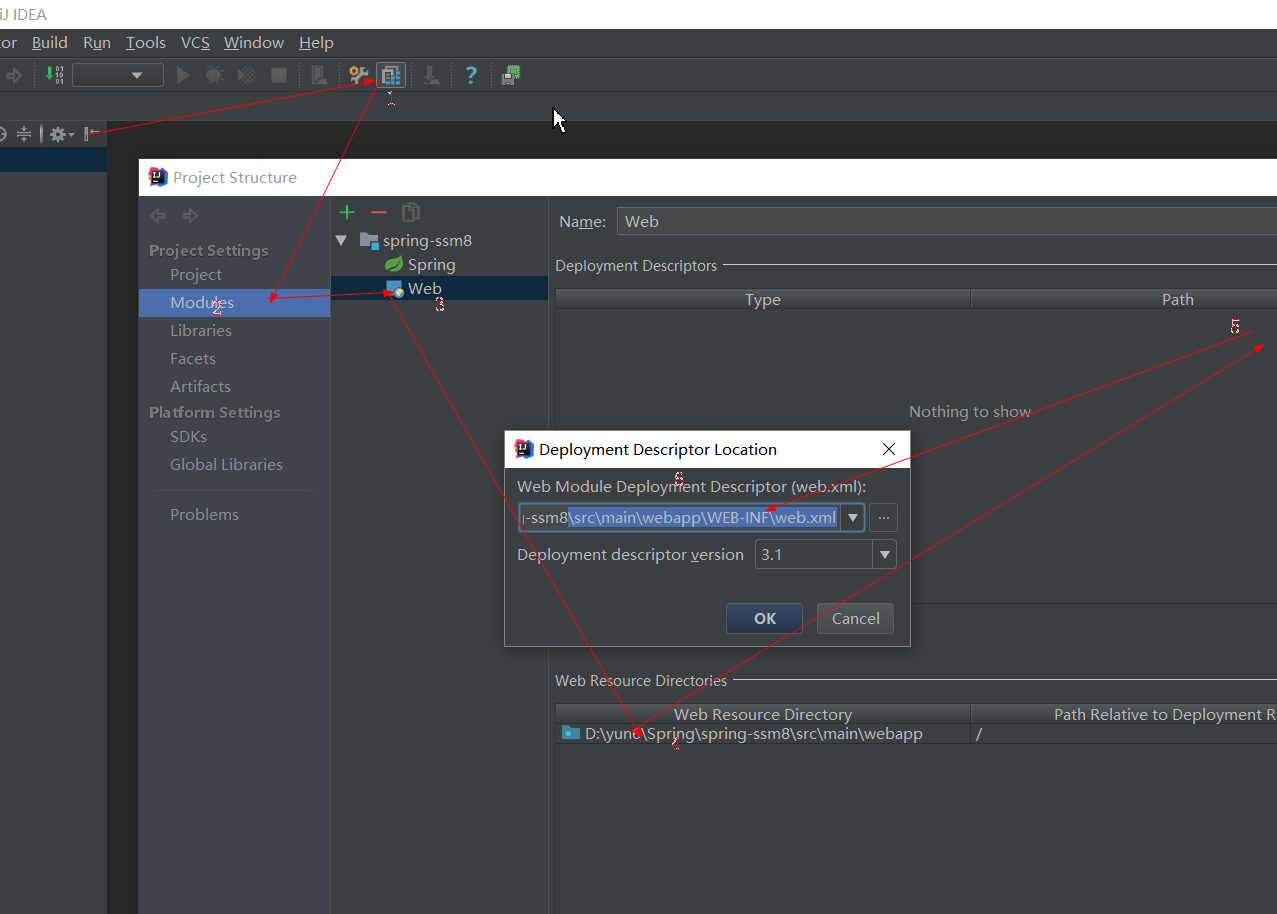
Task: Click the blue question mark Help icon
Action: pyautogui.click(x=471, y=75)
